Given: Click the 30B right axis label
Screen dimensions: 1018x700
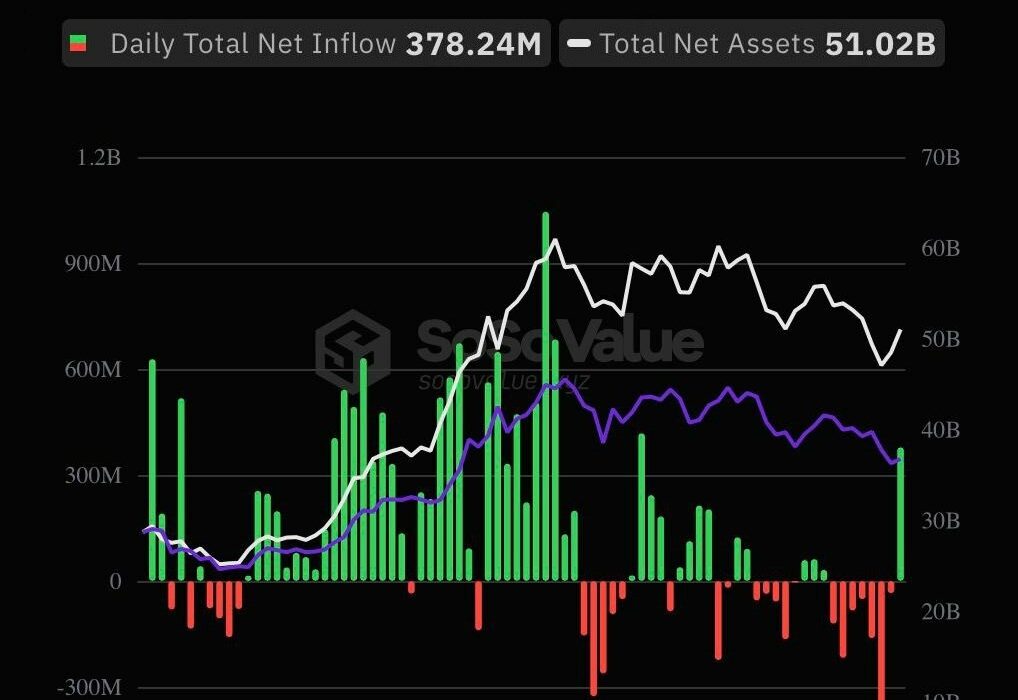Looking at the screenshot, I should [940, 521].
